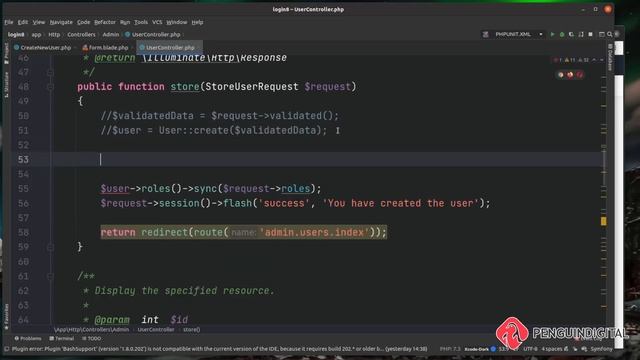Click the Plugin error BashSupport notification message

(220, 349)
